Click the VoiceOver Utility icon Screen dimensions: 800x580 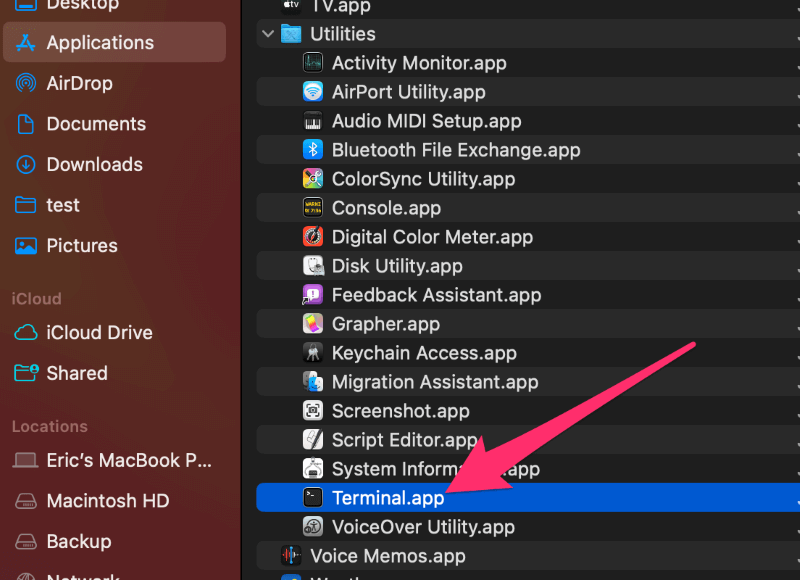coord(313,527)
